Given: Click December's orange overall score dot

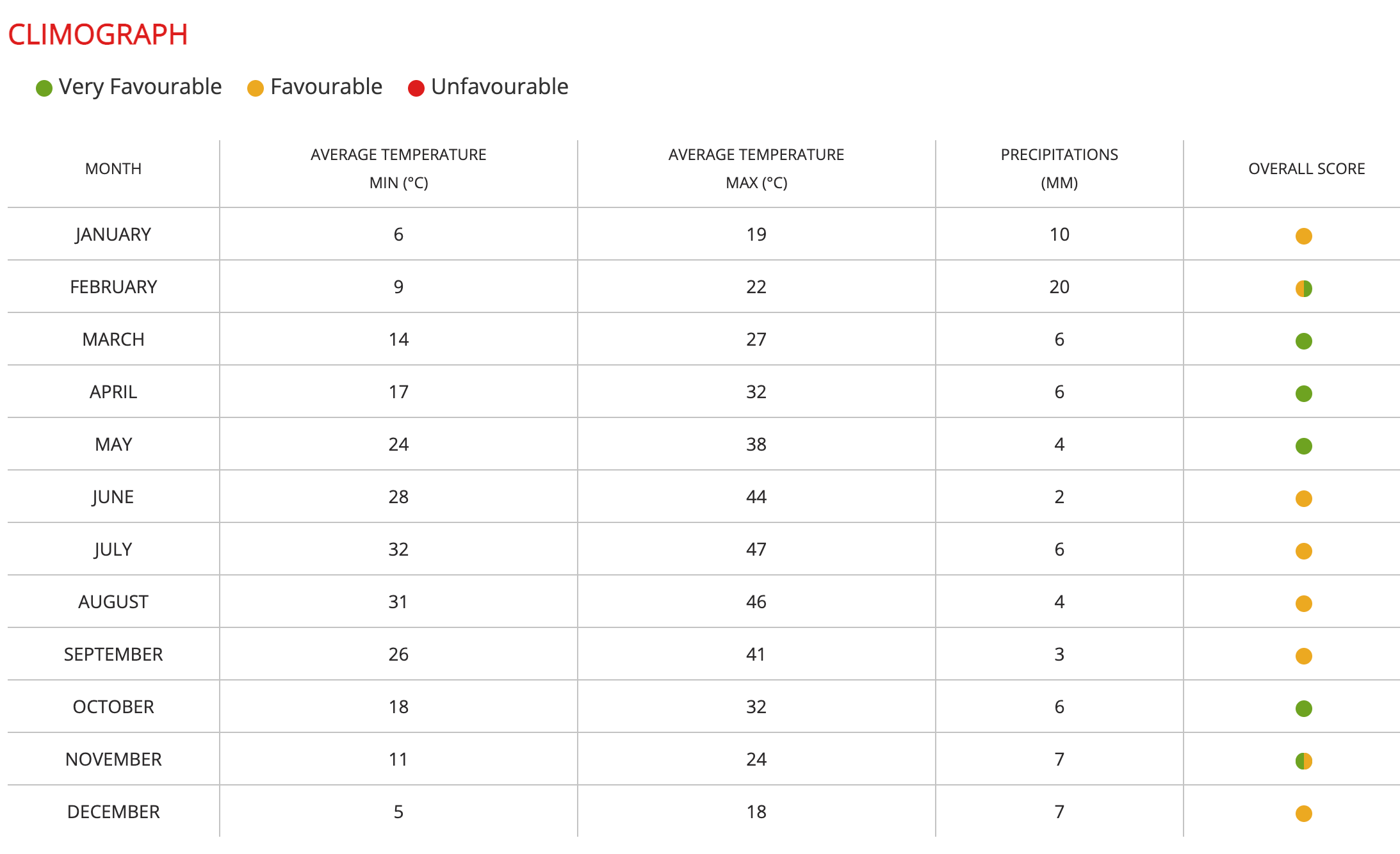Looking at the screenshot, I should coord(1303,814).
